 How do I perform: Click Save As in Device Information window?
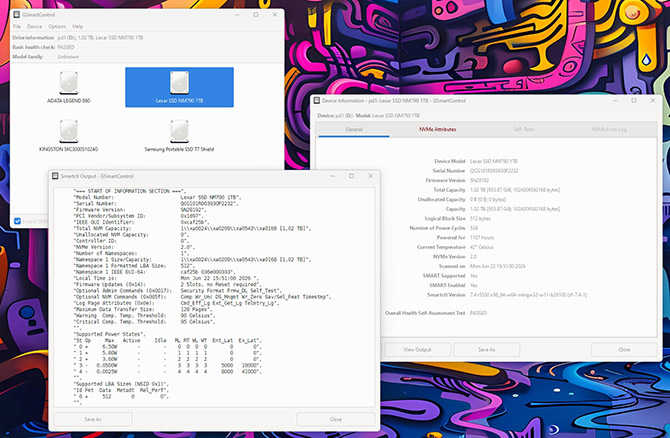[x=486, y=350]
